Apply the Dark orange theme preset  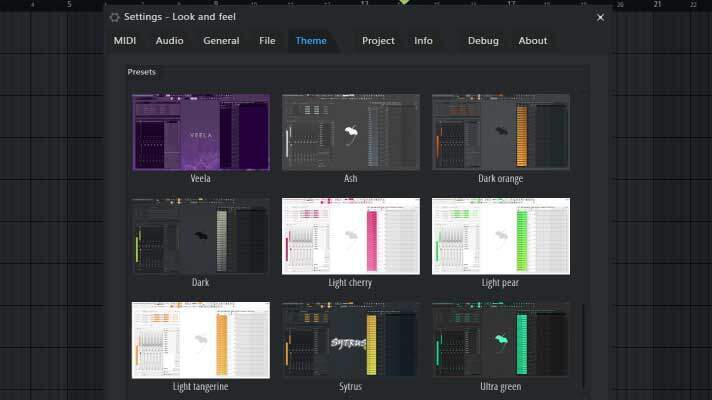(x=500, y=132)
